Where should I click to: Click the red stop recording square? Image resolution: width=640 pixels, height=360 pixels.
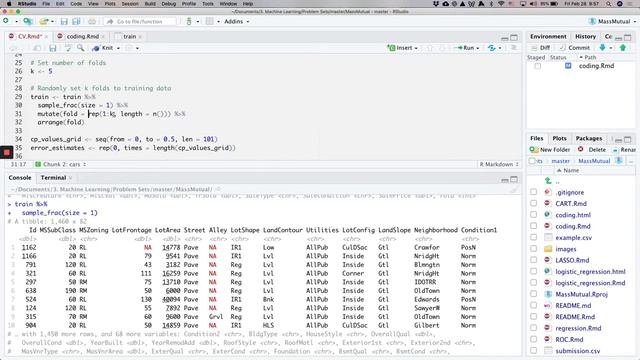6,152
